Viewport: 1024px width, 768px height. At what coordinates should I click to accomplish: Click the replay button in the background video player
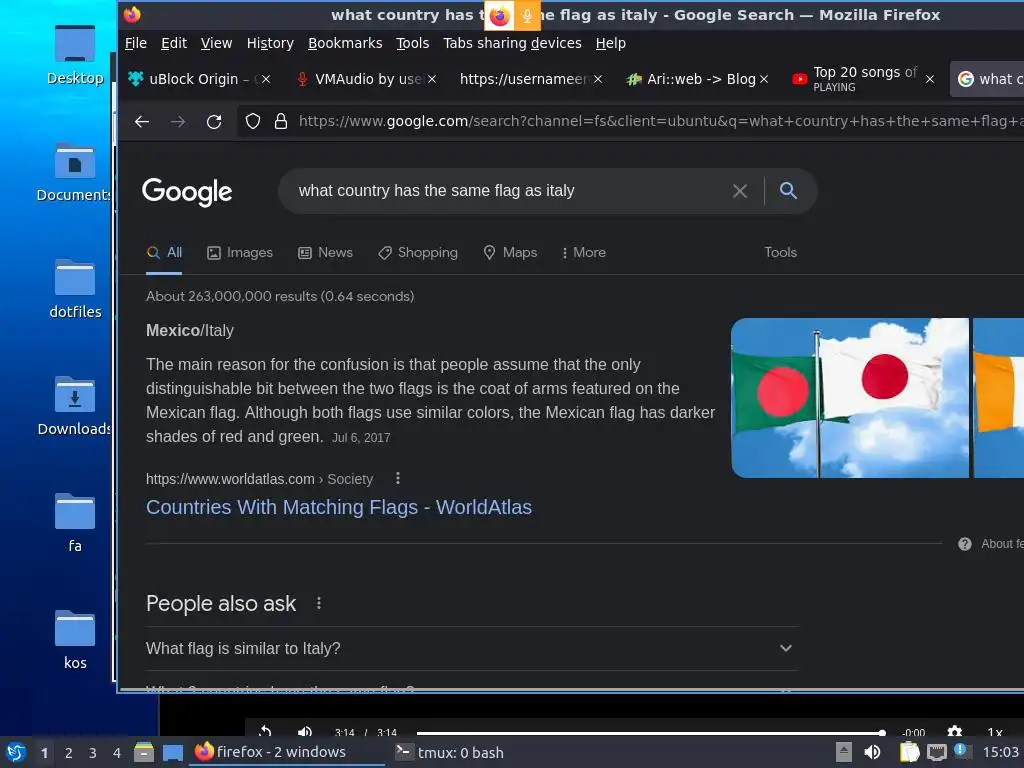click(264, 731)
